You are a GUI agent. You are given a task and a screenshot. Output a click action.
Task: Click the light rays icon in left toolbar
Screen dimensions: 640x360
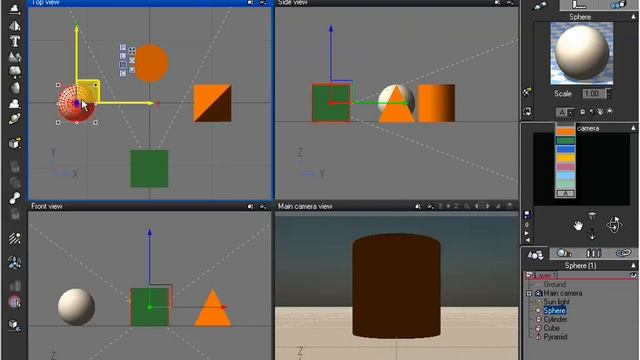point(15,238)
